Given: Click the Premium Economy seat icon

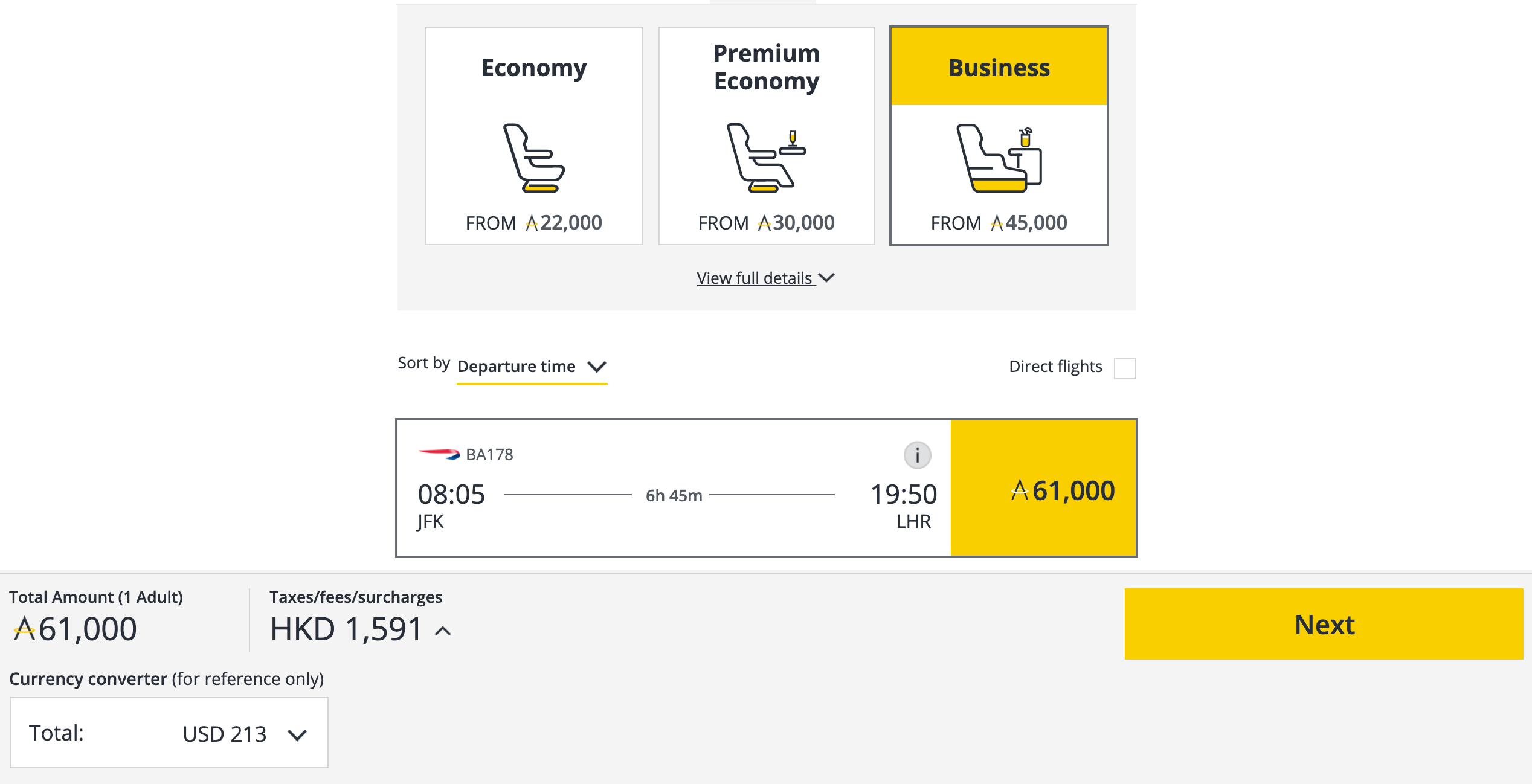Looking at the screenshot, I should [766, 160].
